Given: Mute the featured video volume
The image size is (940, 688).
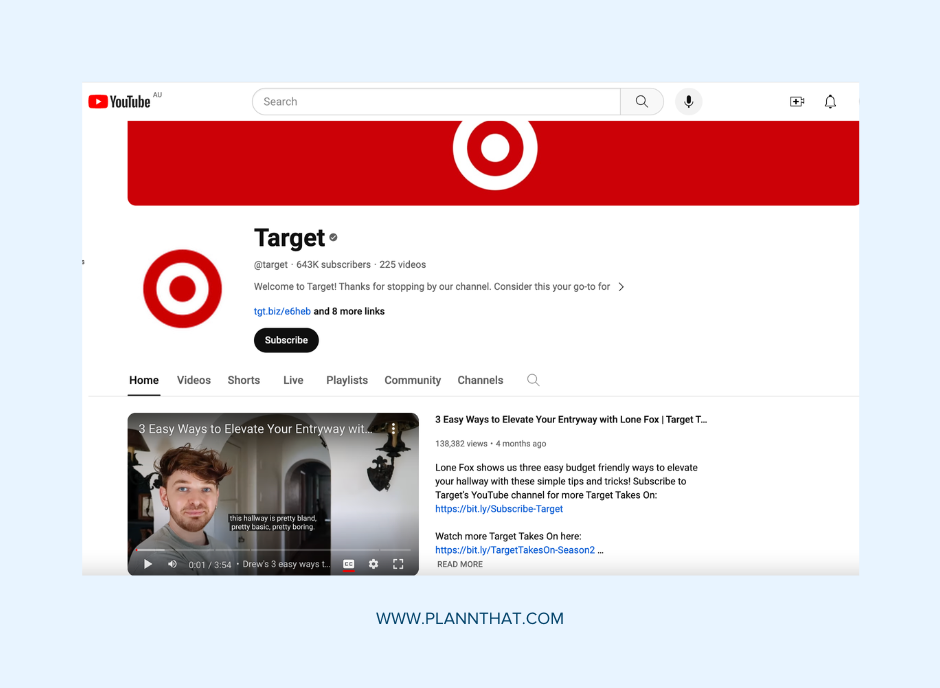Looking at the screenshot, I should tap(172, 564).
